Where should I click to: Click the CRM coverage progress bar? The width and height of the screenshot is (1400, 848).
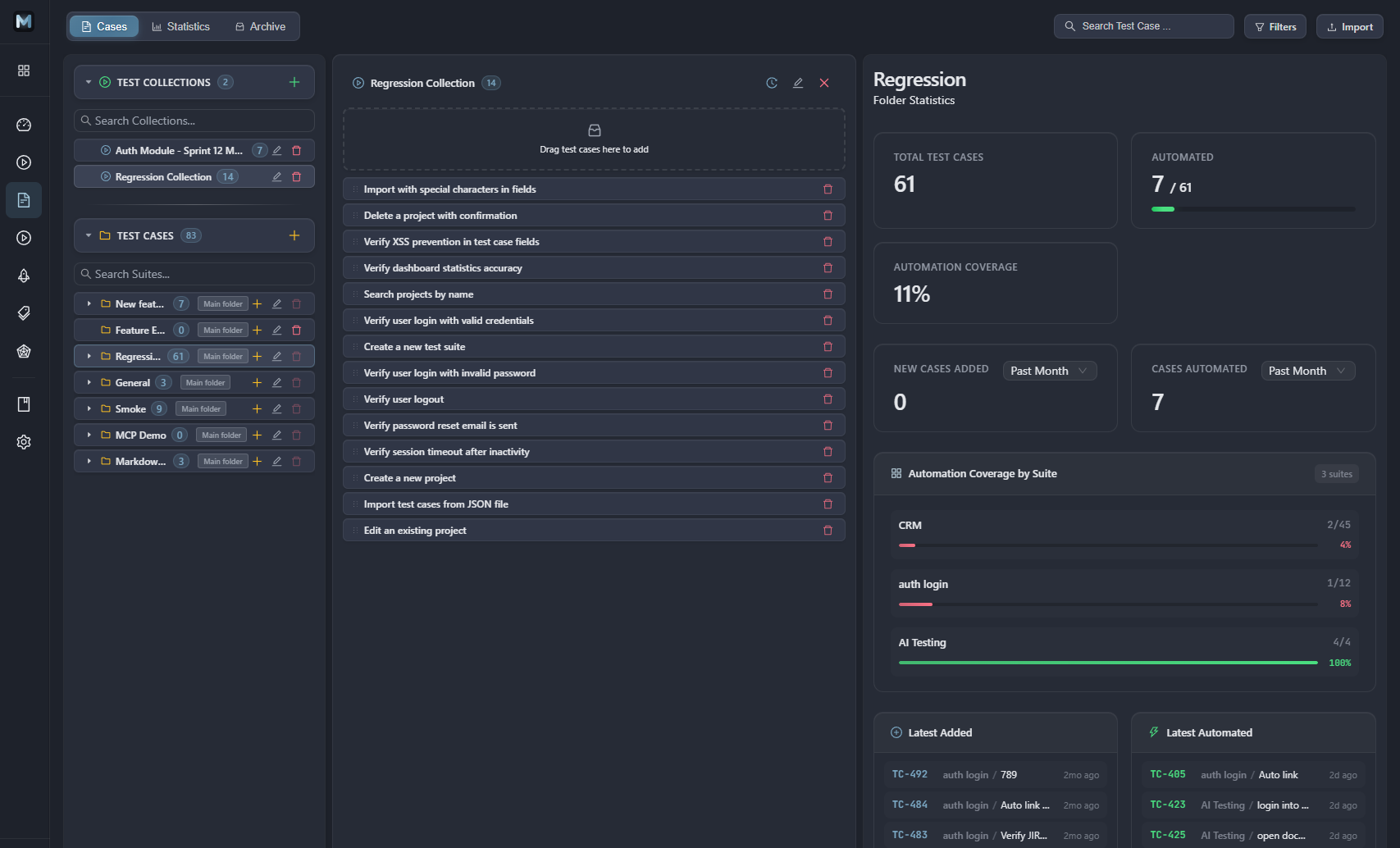(1108, 545)
